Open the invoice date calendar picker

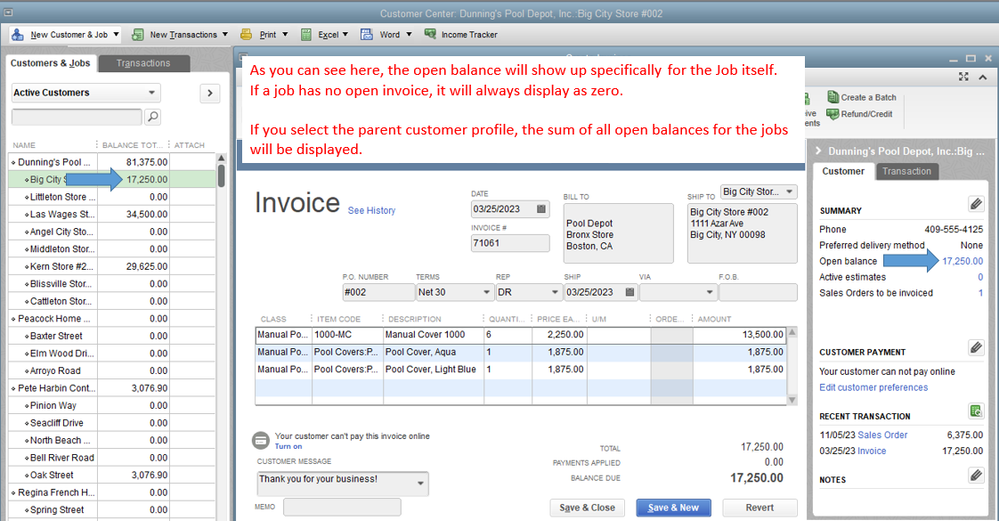541,209
